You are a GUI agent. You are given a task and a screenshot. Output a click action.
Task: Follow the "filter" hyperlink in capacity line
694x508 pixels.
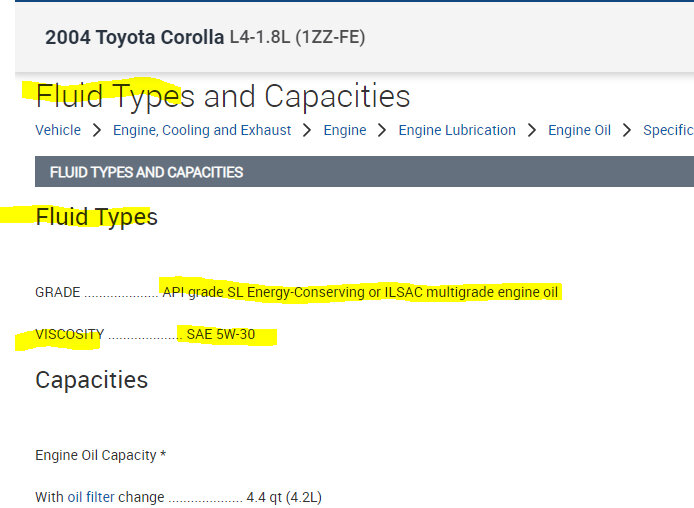[x=100, y=497]
